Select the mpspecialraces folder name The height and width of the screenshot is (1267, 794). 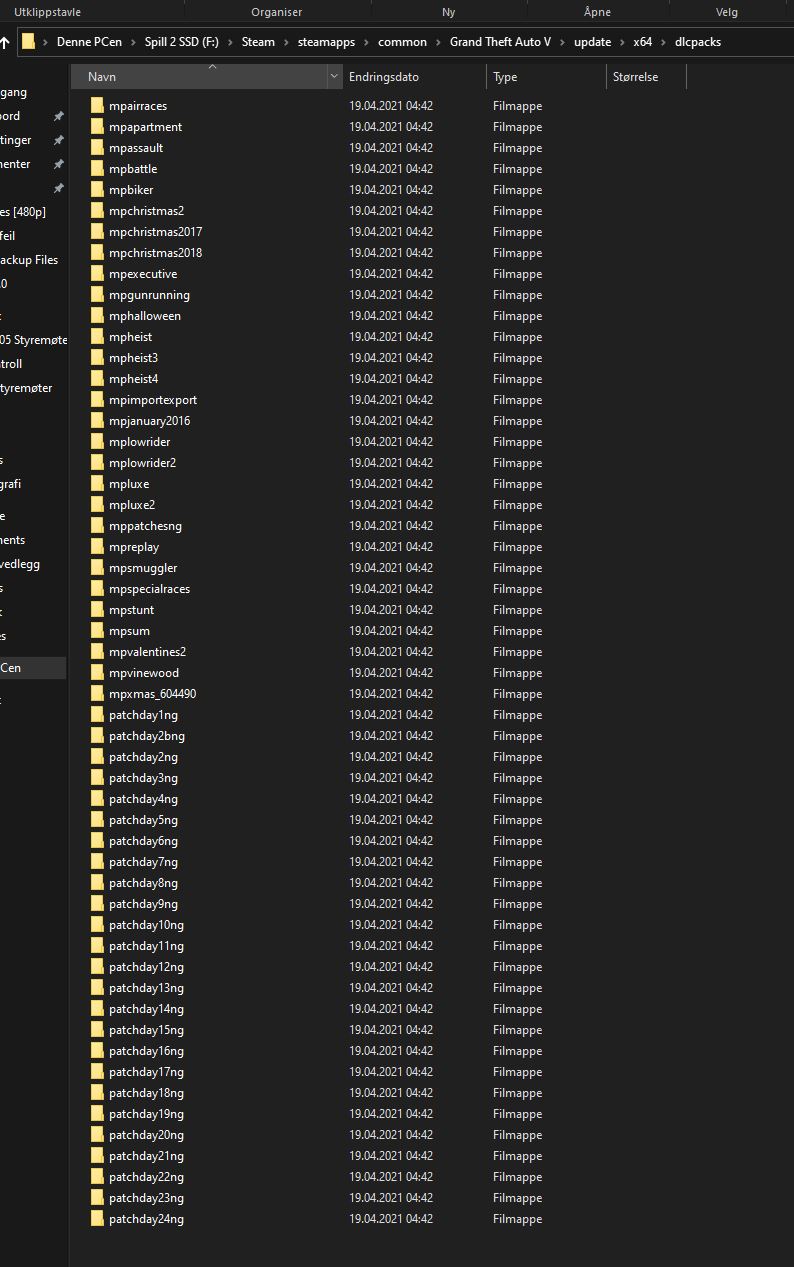tap(149, 589)
